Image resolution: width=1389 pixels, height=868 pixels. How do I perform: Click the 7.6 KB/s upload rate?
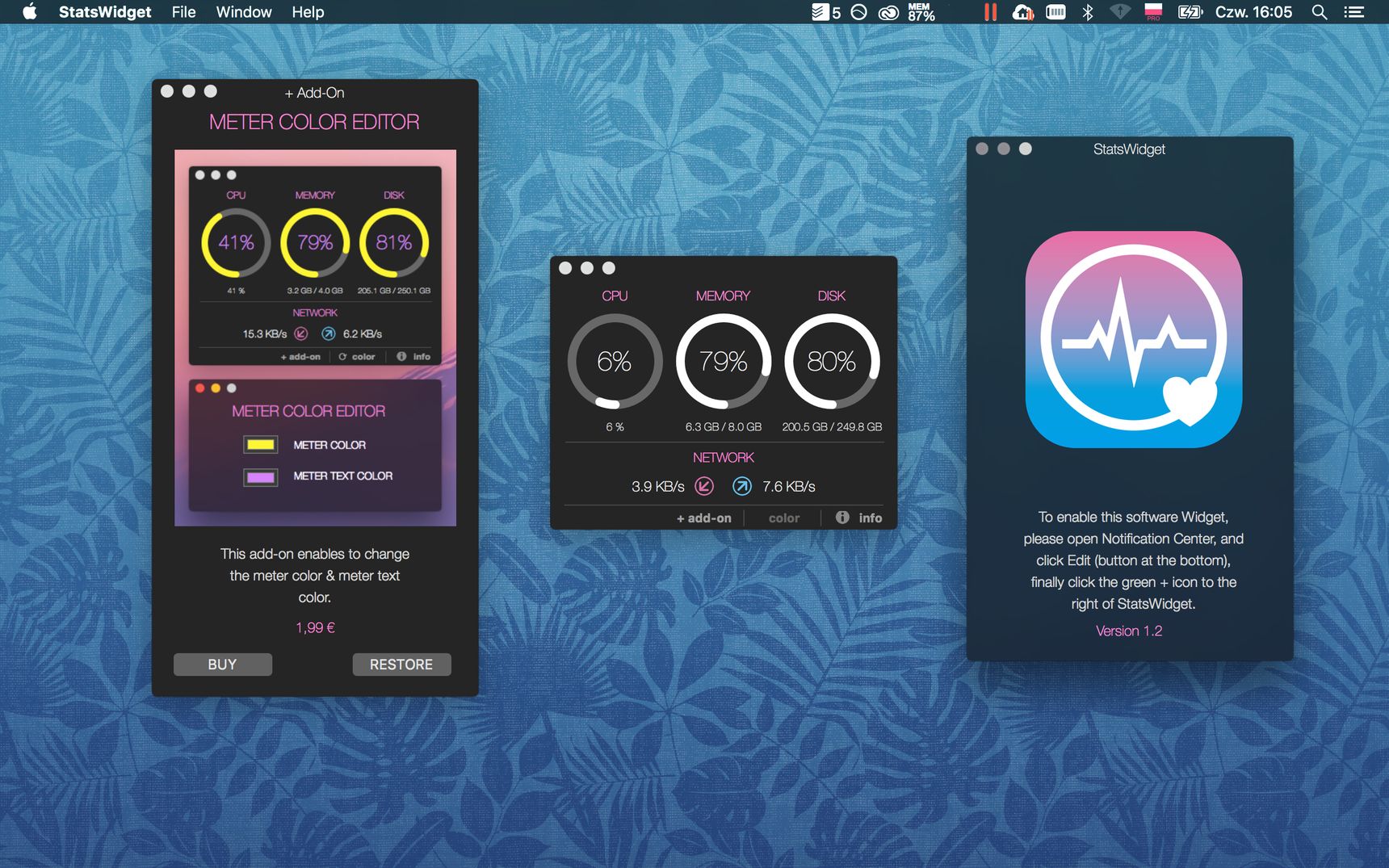click(x=789, y=486)
